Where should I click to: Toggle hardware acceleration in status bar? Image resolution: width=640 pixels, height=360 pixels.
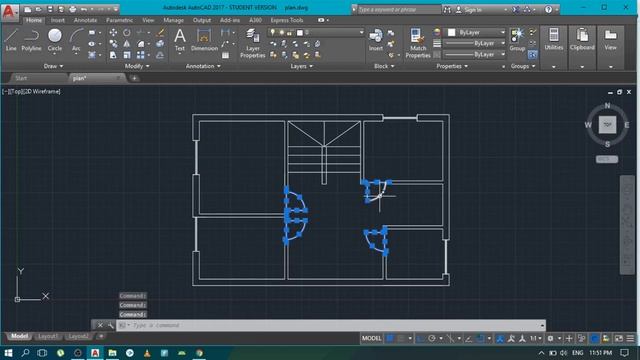click(595, 338)
